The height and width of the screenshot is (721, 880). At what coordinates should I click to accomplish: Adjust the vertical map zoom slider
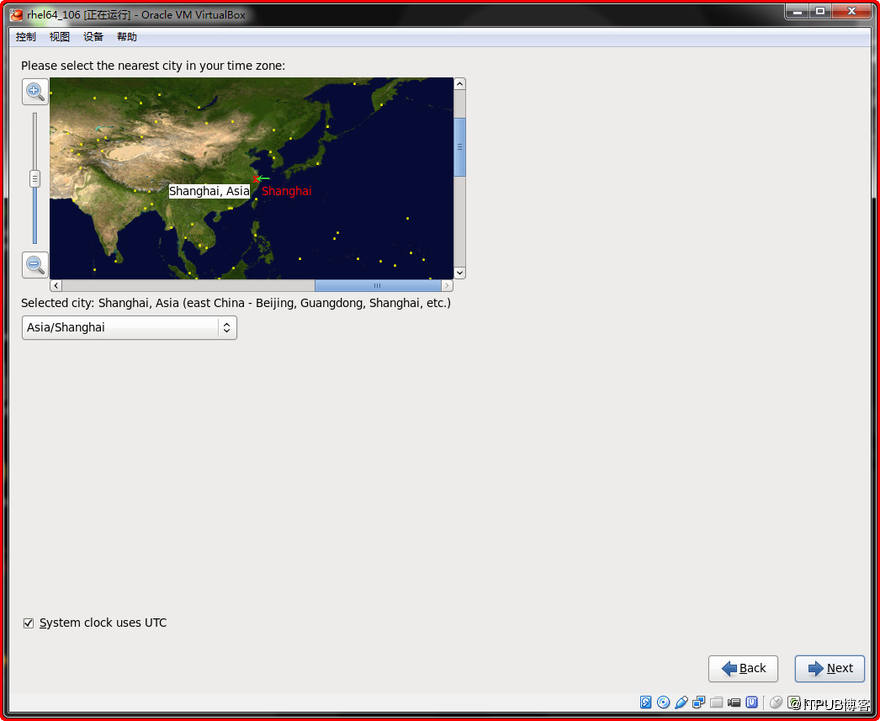click(34, 178)
